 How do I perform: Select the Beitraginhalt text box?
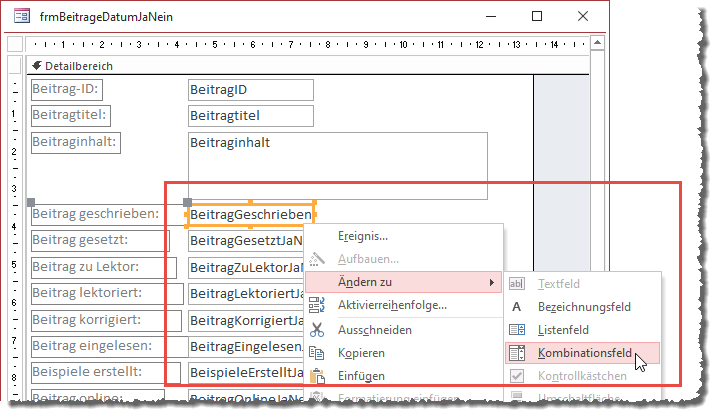tap(337, 166)
